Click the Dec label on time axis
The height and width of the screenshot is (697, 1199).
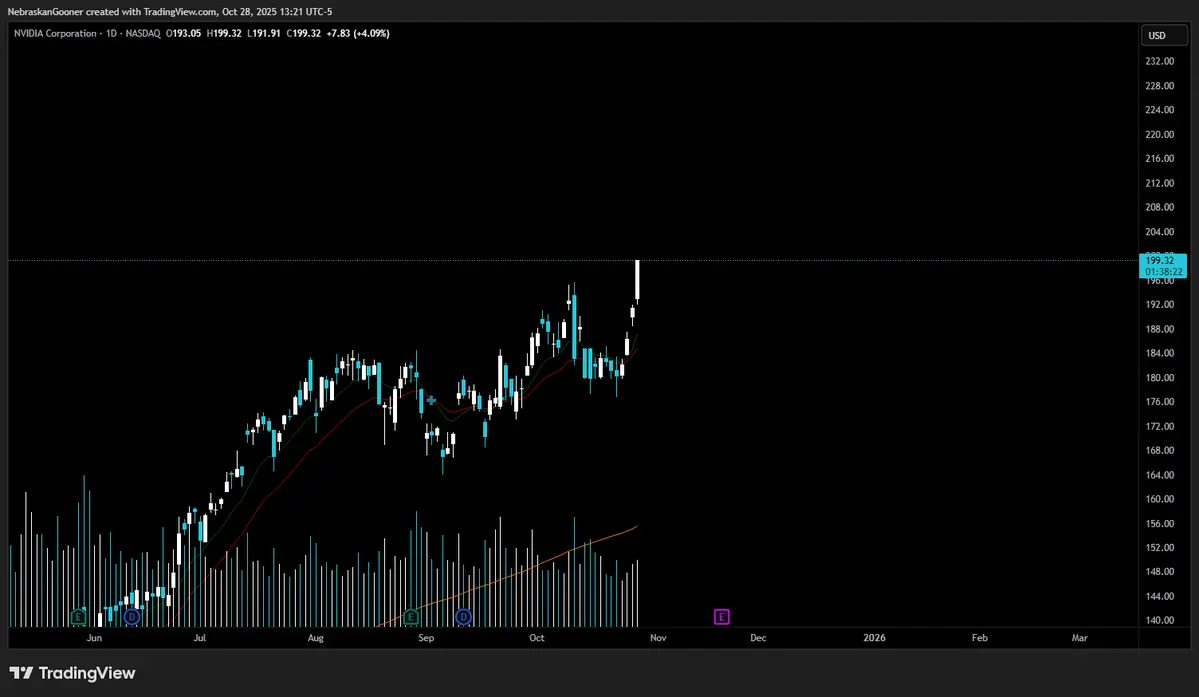pos(758,638)
